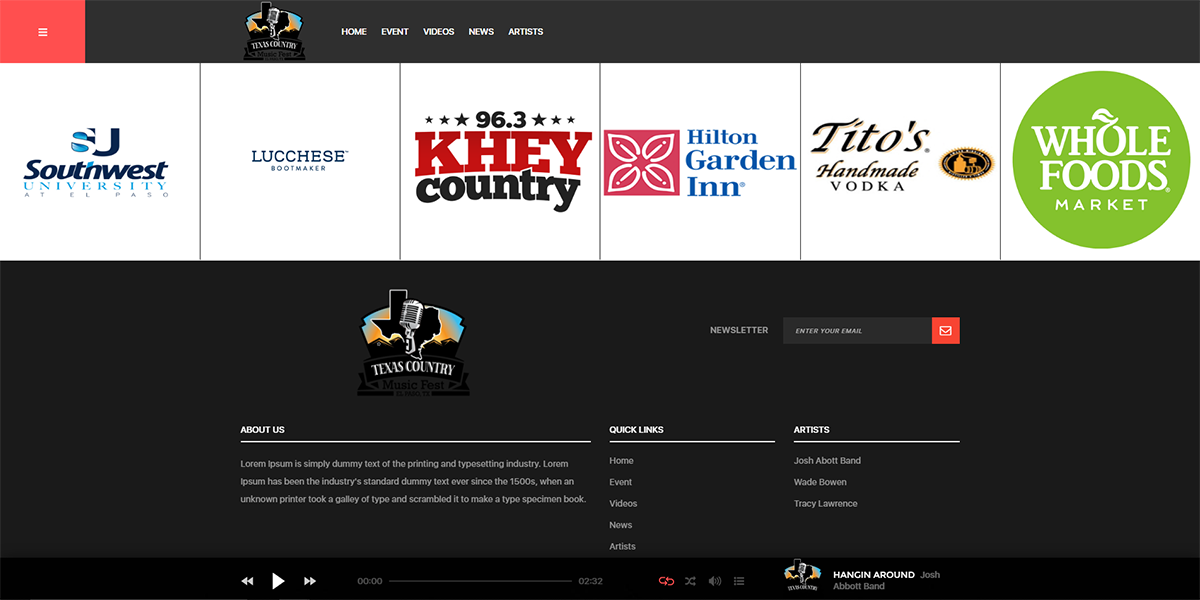This screenshot has width=1200, height=600.
Task: Click the QUICK LINKS heading
Action: [636, 430]
